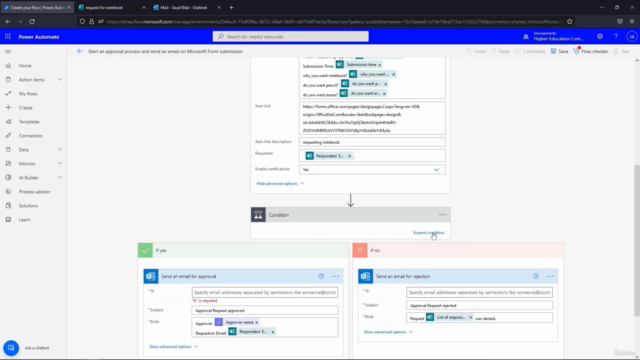The height and width of the screenshot is (360, 640).
Task: Open the Condition card ellipsis menu
Action: (442, 215)
